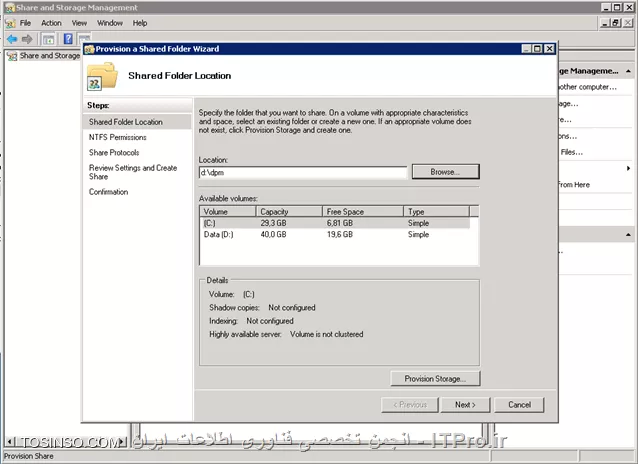Image resolution: width=638 pixels, height=464 pixels.
Task: Click the Share and Storage tree node icon
Action: click(x=12, y=56)
